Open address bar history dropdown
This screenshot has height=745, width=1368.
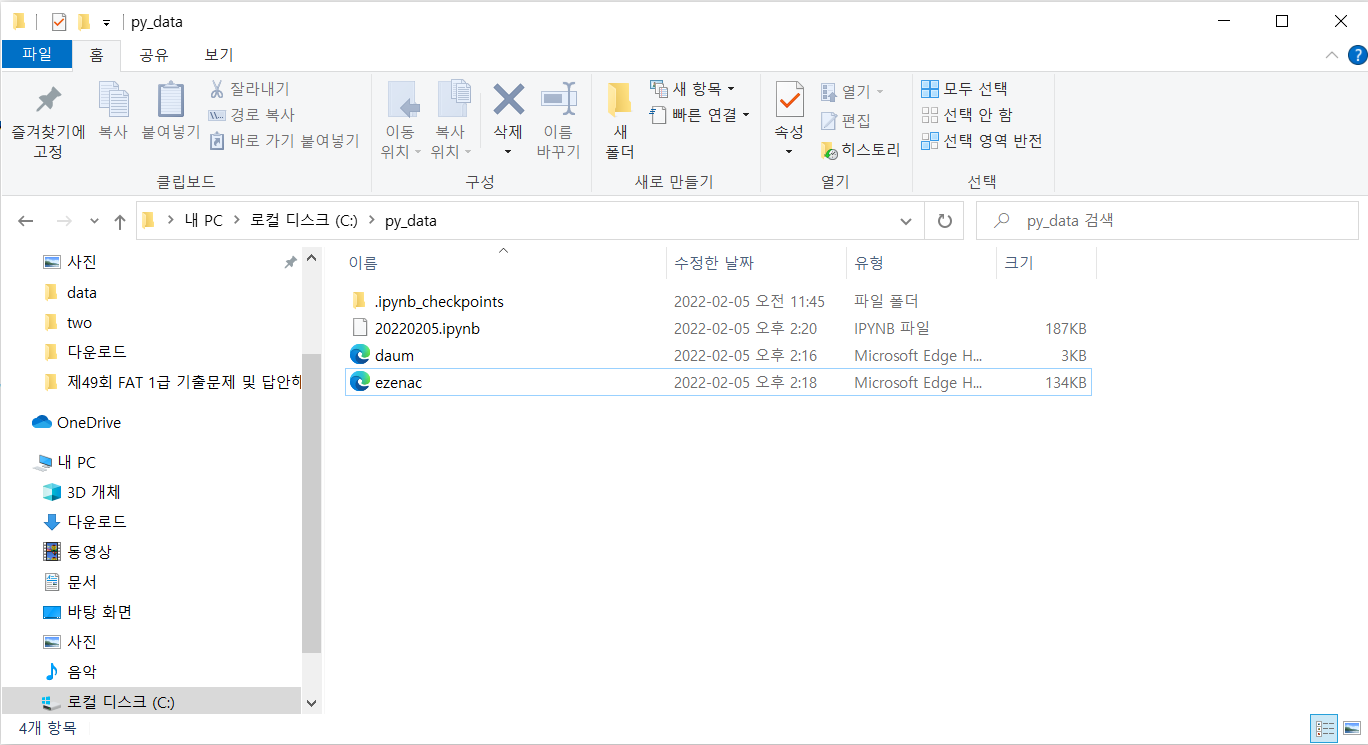906,221
